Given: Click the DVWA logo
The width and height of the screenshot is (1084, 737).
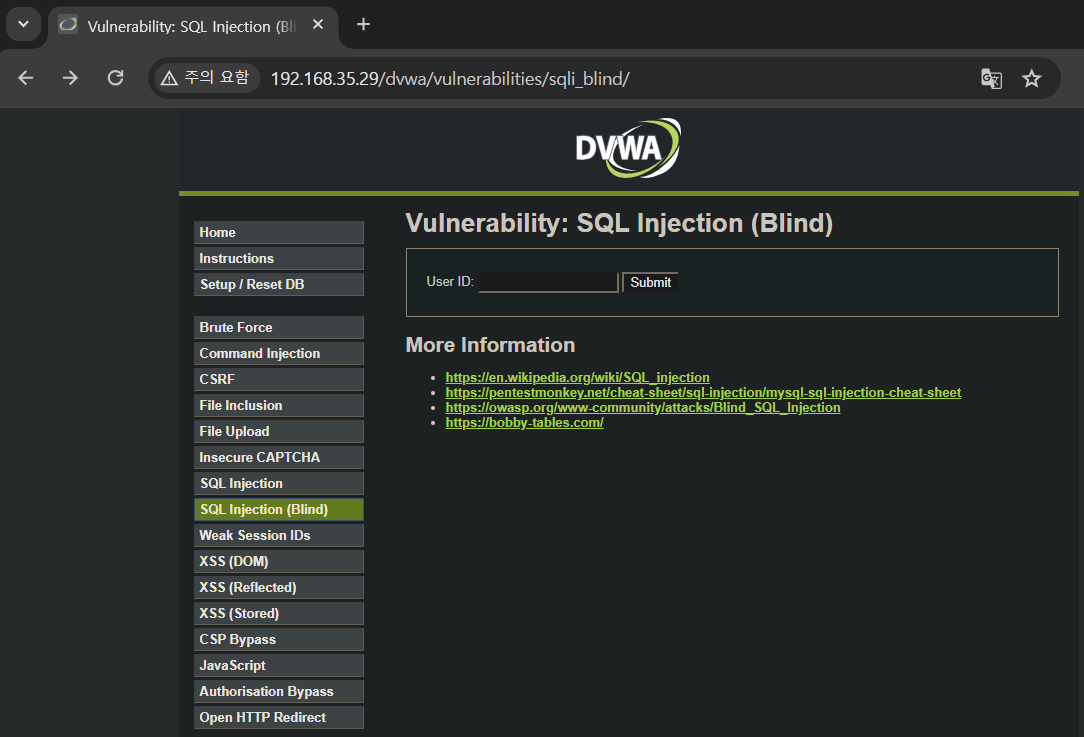Looking at the screenshot, I should 628,148.
